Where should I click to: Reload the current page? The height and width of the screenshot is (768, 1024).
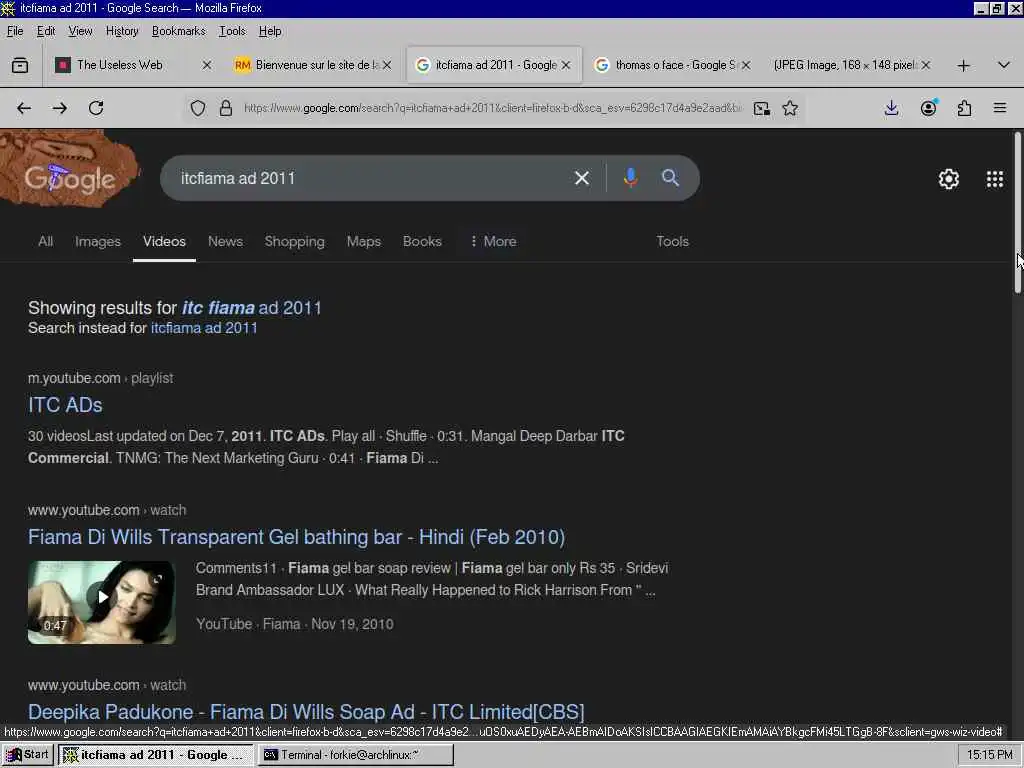96,108
